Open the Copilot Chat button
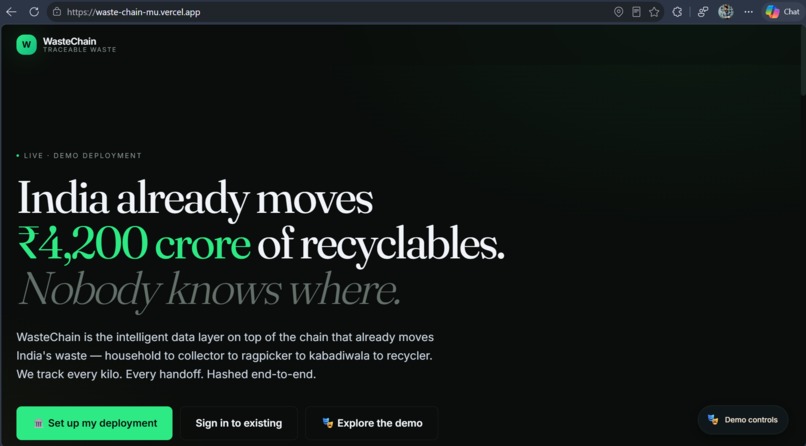The width and height of the screenshot is (806, 446). point(782,12)
